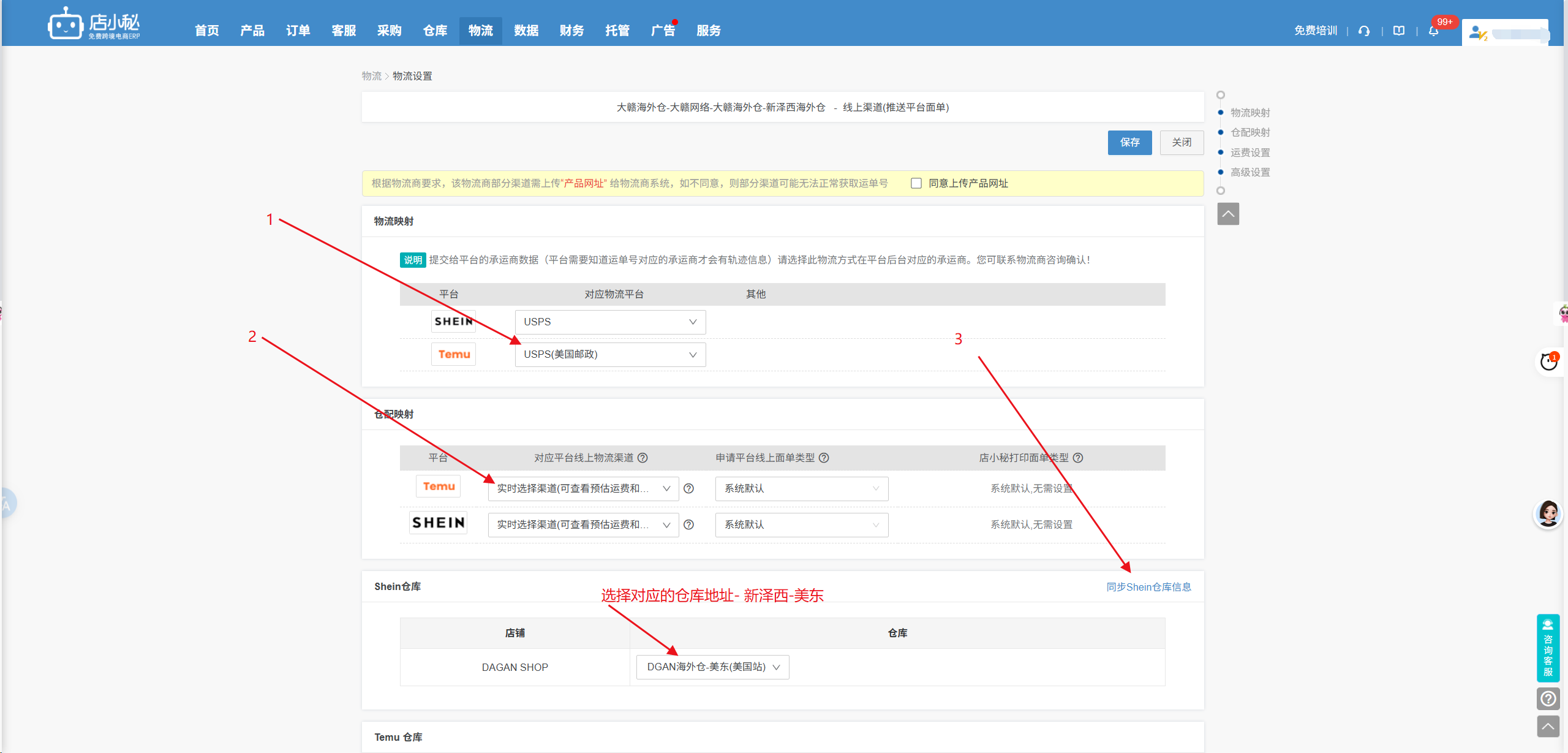Jump to 仓配映射 anchor in side navigation

tap(1250, 132)
